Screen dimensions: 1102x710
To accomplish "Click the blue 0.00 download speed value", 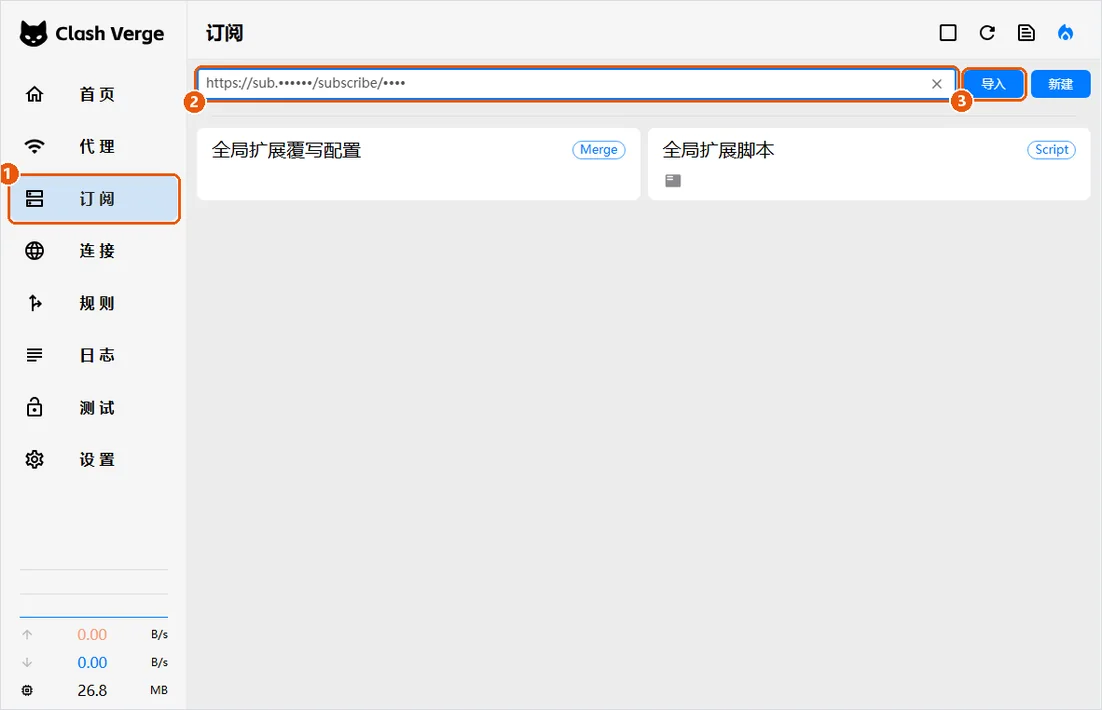I will (x=92, y=663).
